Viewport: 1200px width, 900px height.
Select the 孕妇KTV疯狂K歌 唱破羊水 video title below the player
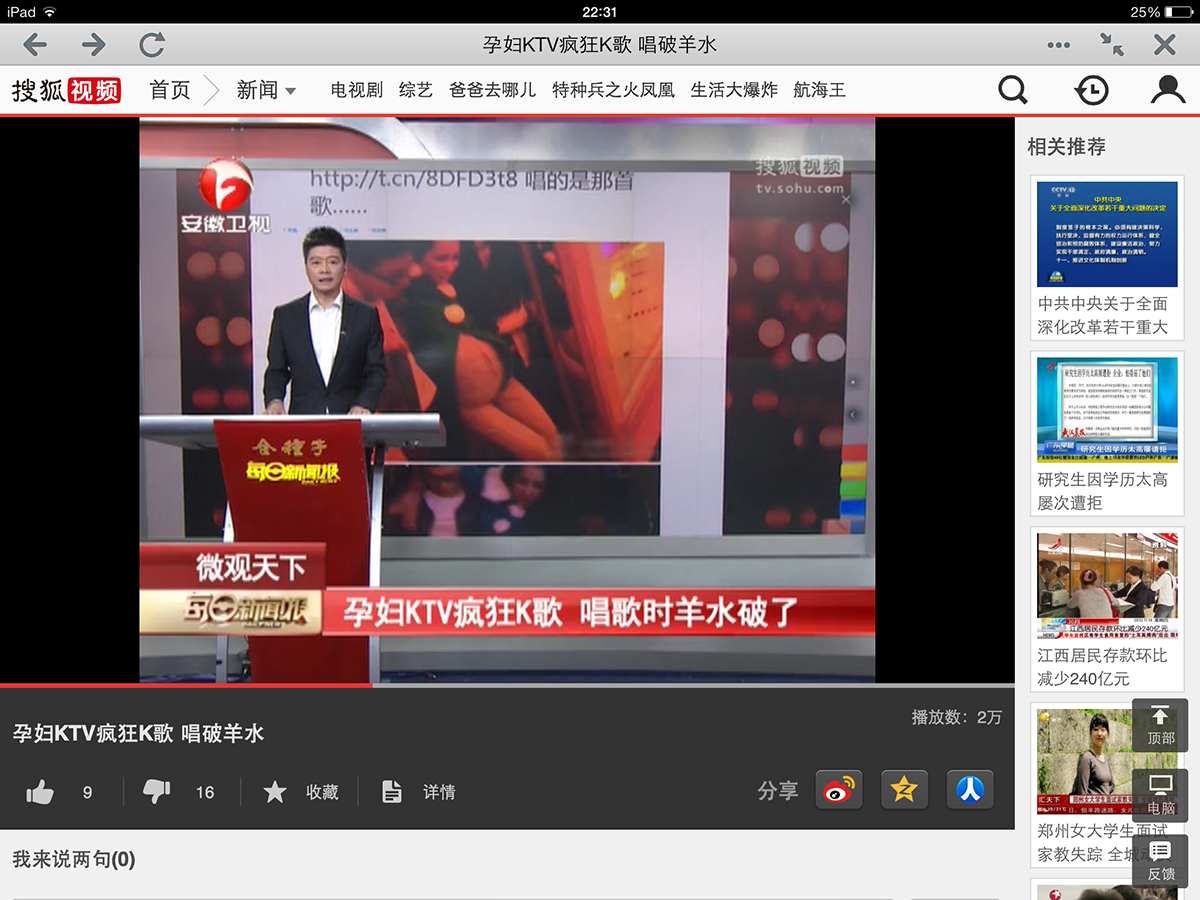pos(138,733)
